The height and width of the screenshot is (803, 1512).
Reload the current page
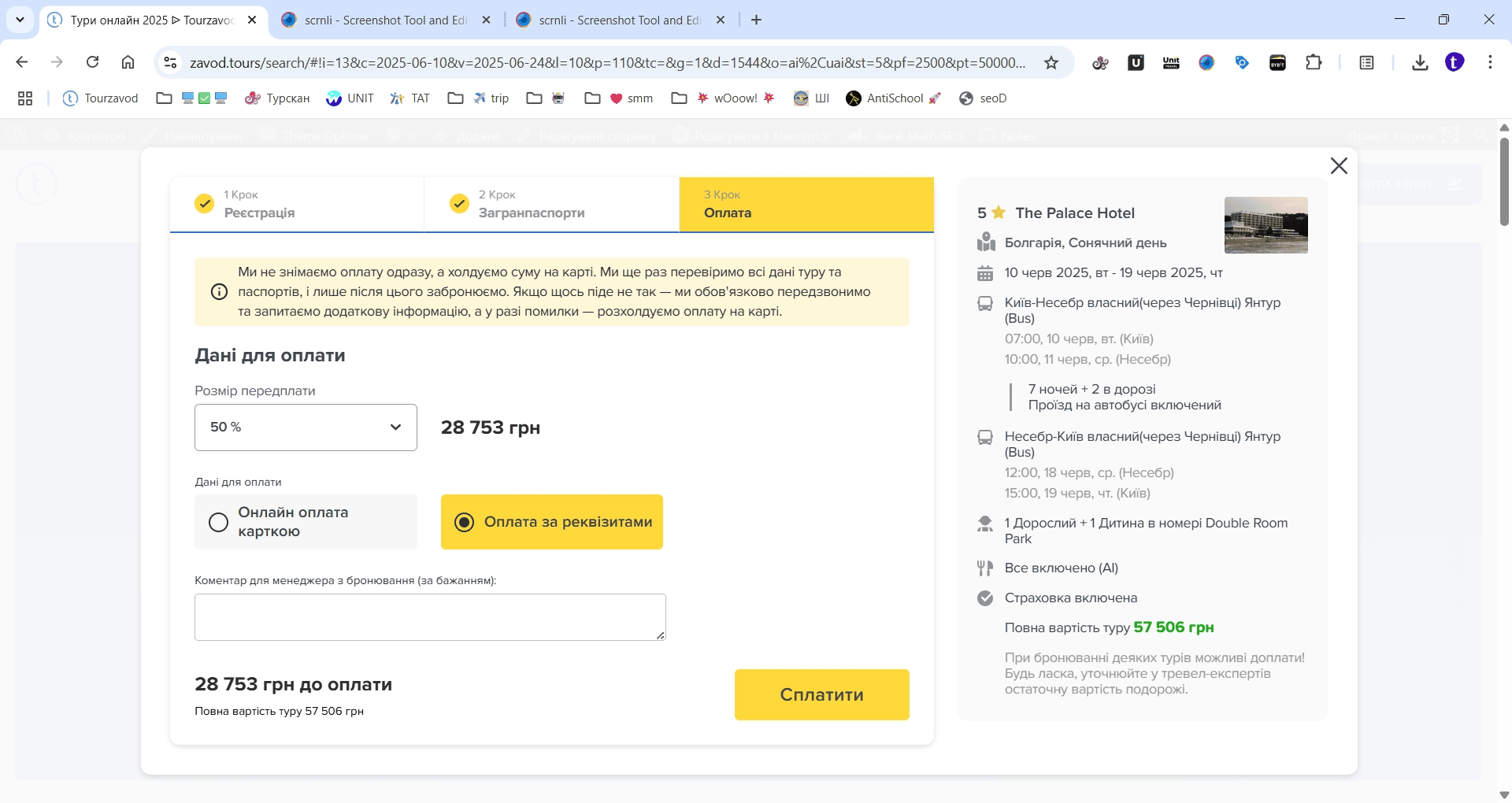(92, 62)
